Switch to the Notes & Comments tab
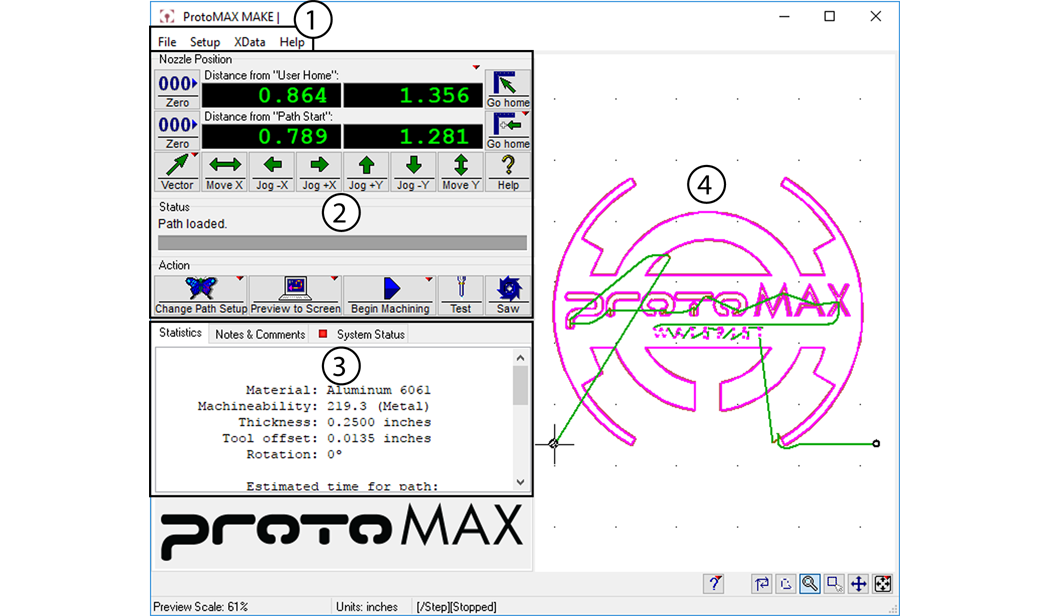The width and height of the screenshot is (1050, 616). tap(258, 334)
